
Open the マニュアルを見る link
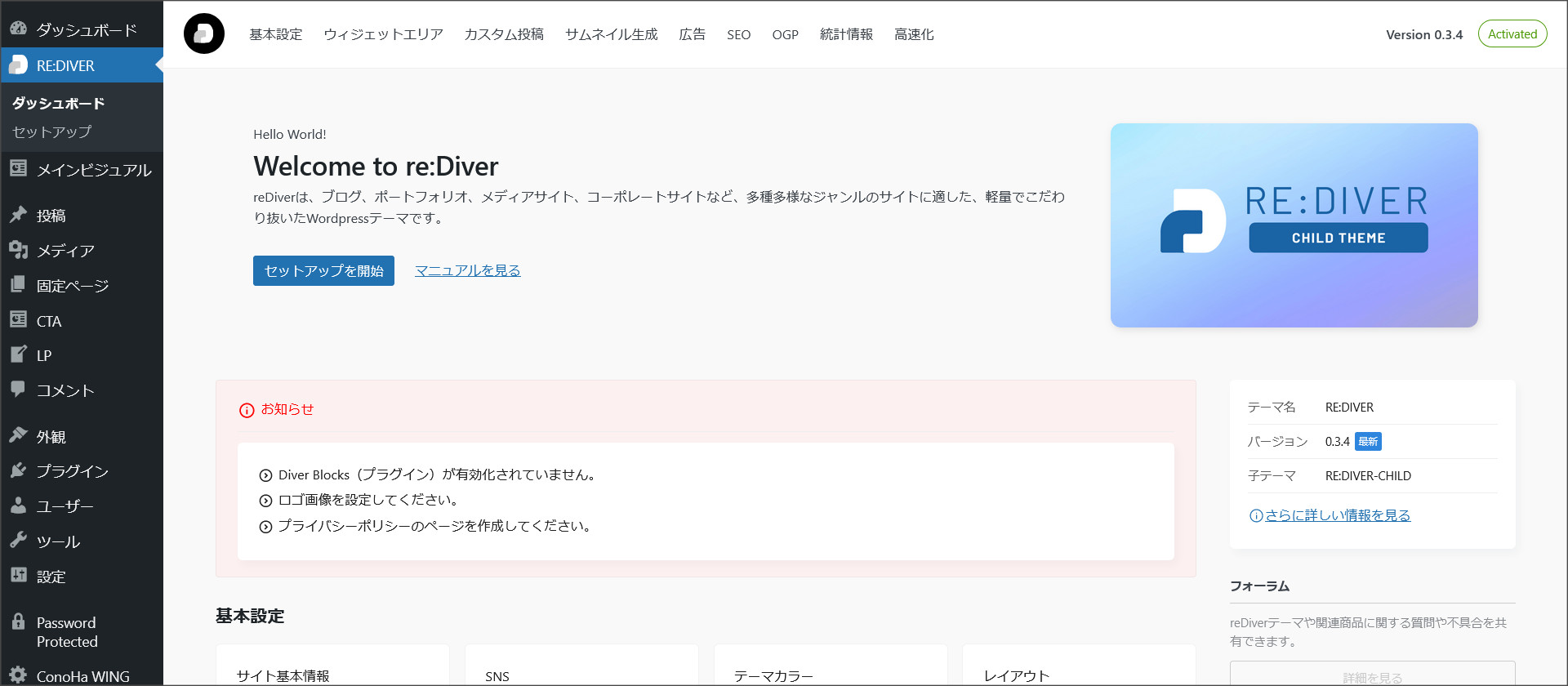click(x=467, y=270)
